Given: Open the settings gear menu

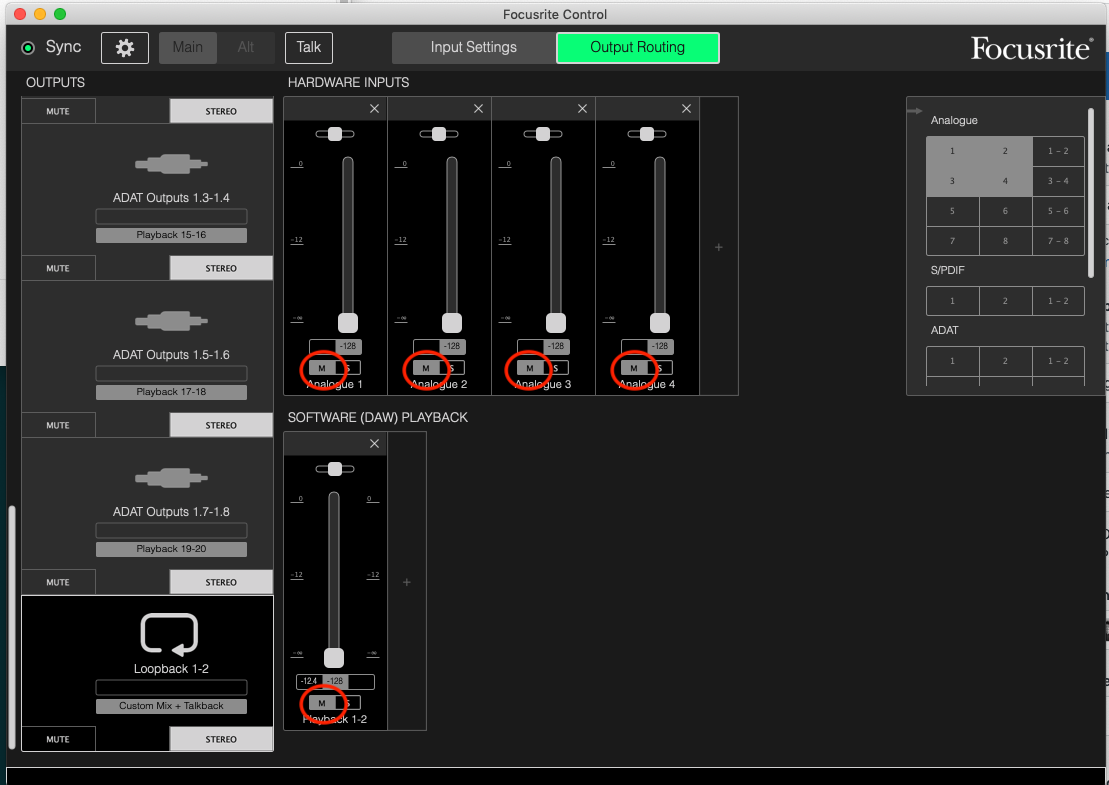Looking at the screenshot, I should [124, 47].
